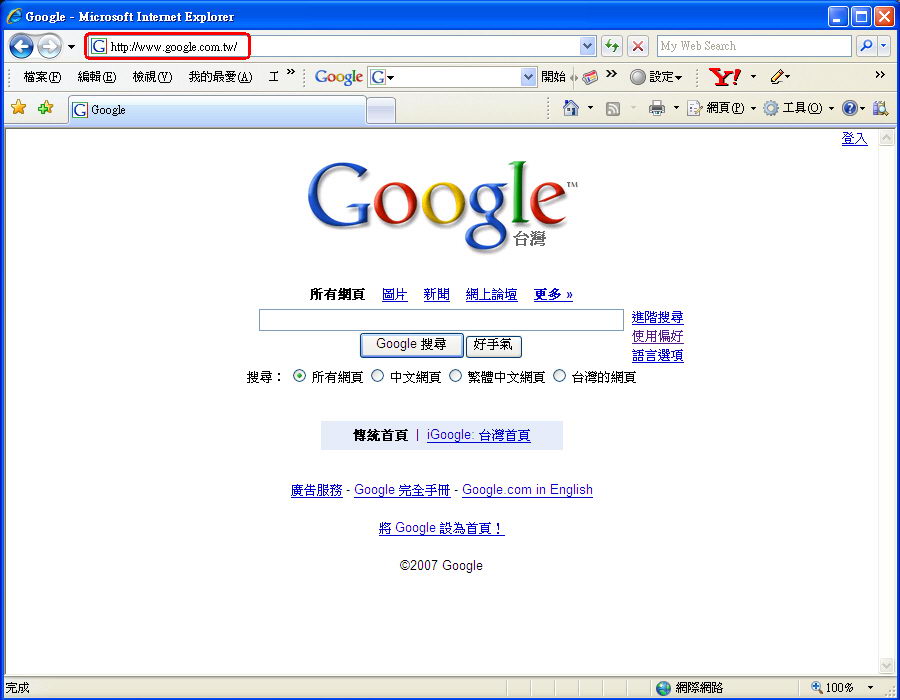Click the 好手氣 lucky button
The image size is (900, 700).
click(x=493, y=346)
